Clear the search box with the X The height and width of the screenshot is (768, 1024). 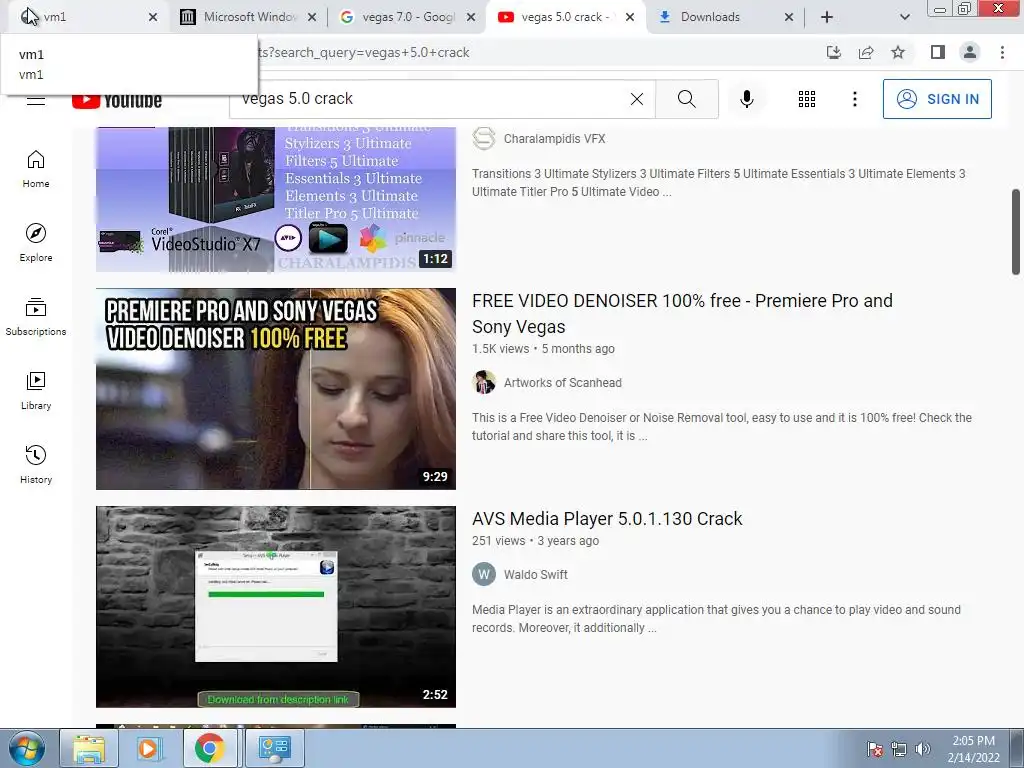pos(637,99)
